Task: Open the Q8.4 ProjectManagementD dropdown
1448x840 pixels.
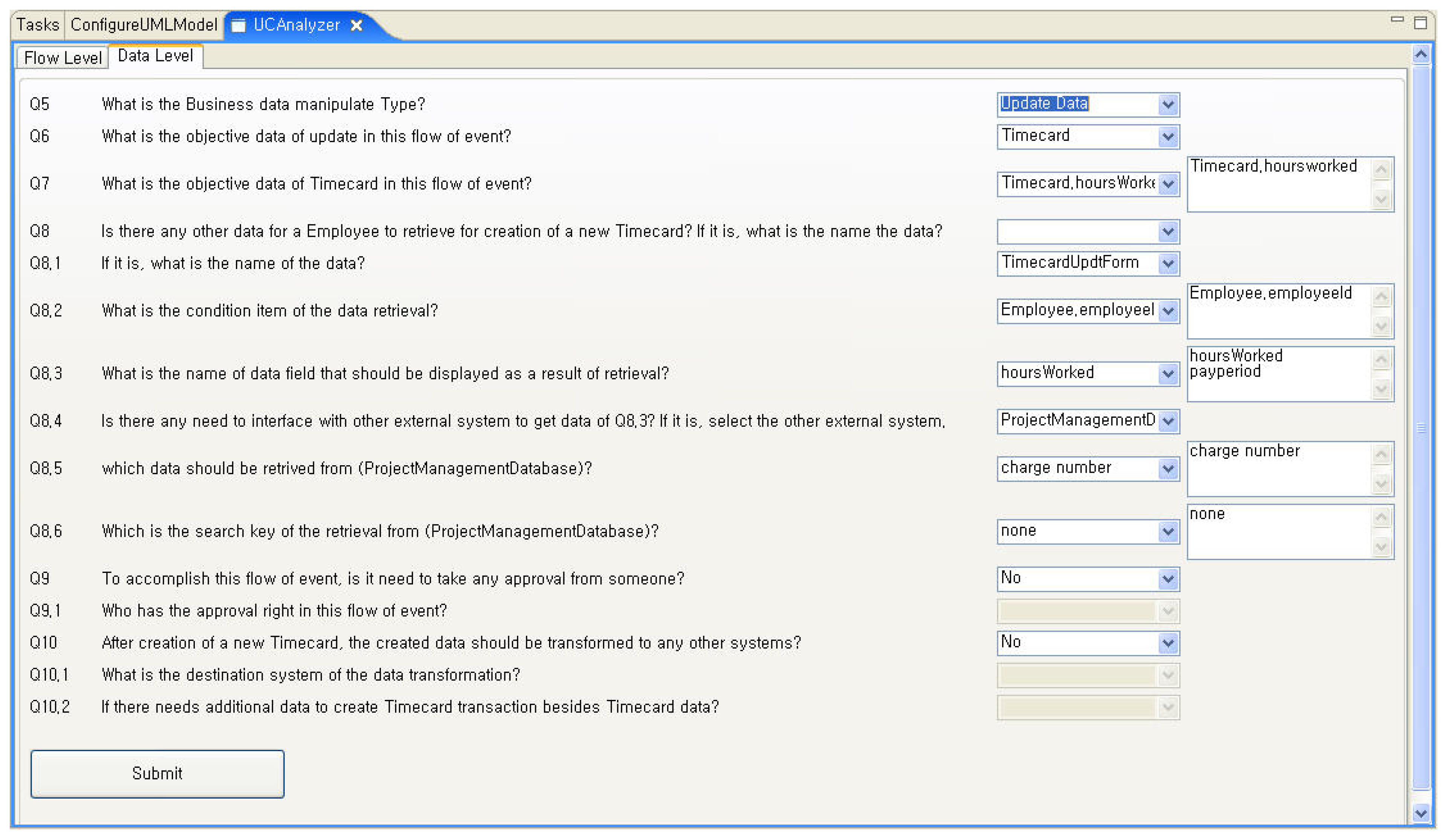Action: pyautogui.click(x=1168, y=422)
